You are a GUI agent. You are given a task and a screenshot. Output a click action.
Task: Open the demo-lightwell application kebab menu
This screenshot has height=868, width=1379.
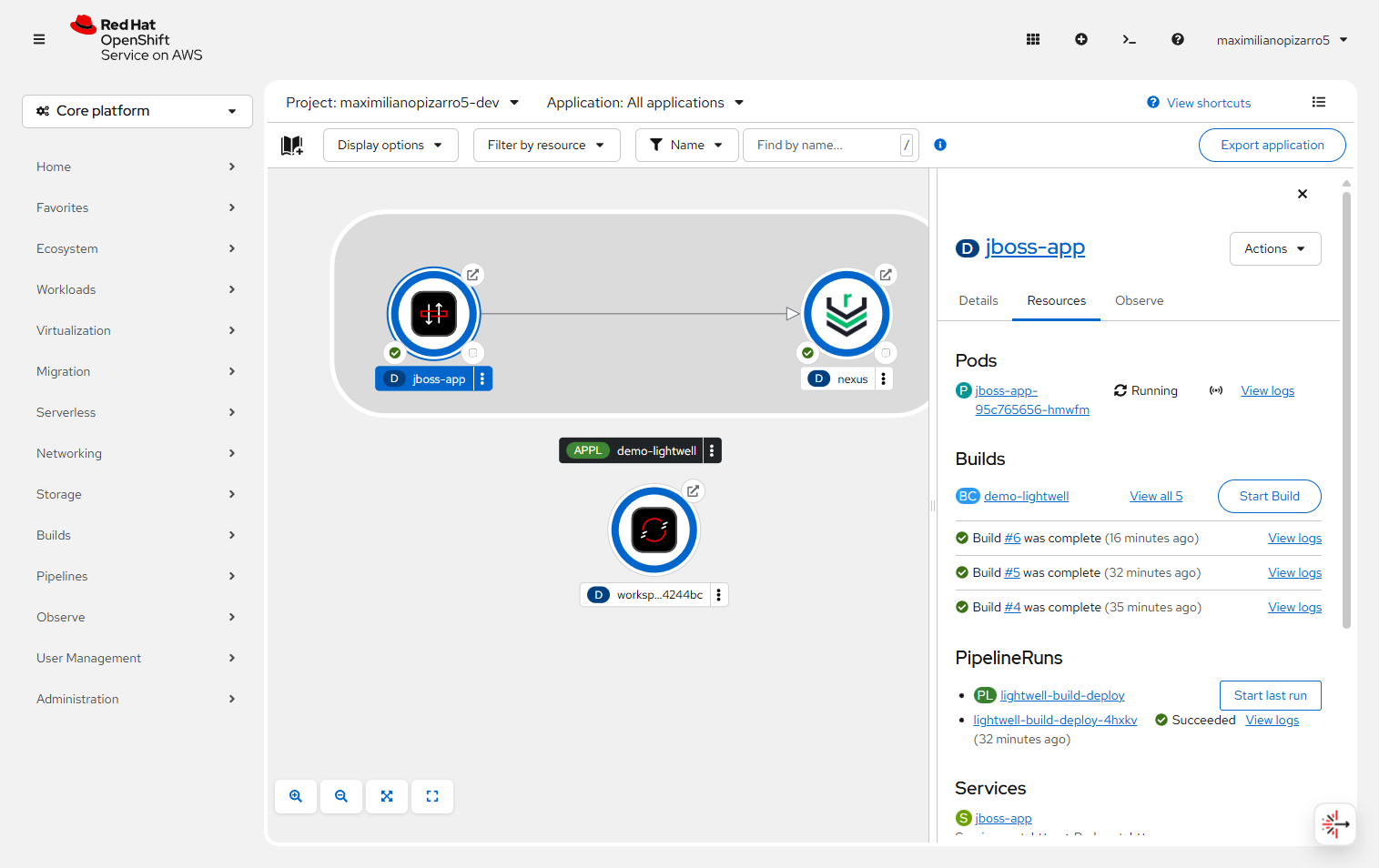712,450
